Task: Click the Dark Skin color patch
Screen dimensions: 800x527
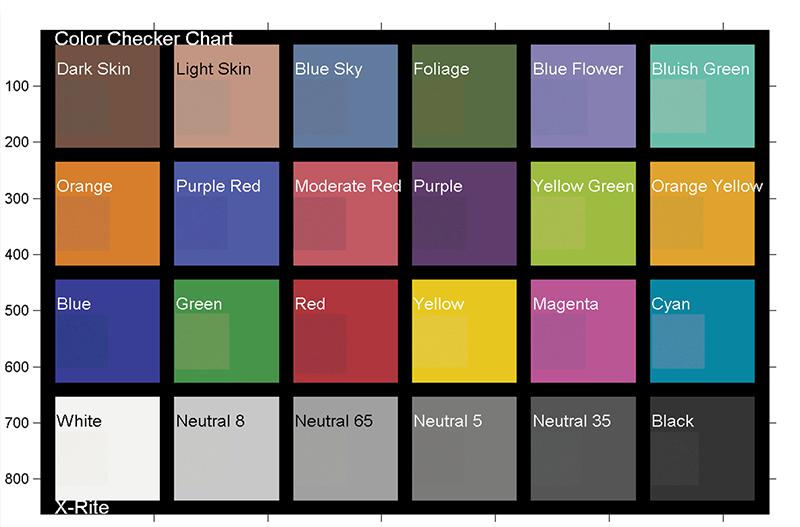Action: [107, 96]
